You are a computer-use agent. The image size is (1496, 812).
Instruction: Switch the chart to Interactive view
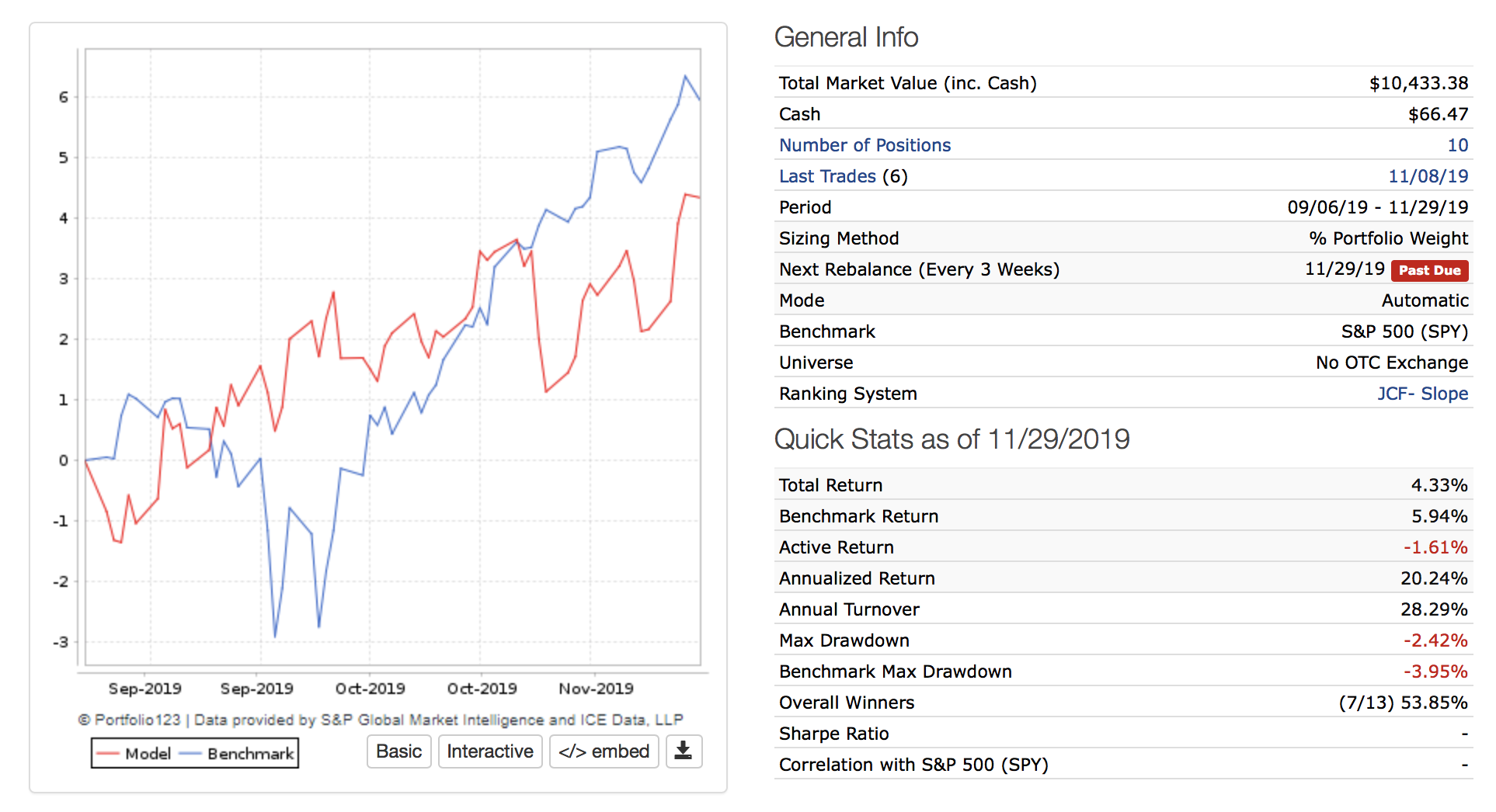489,751
